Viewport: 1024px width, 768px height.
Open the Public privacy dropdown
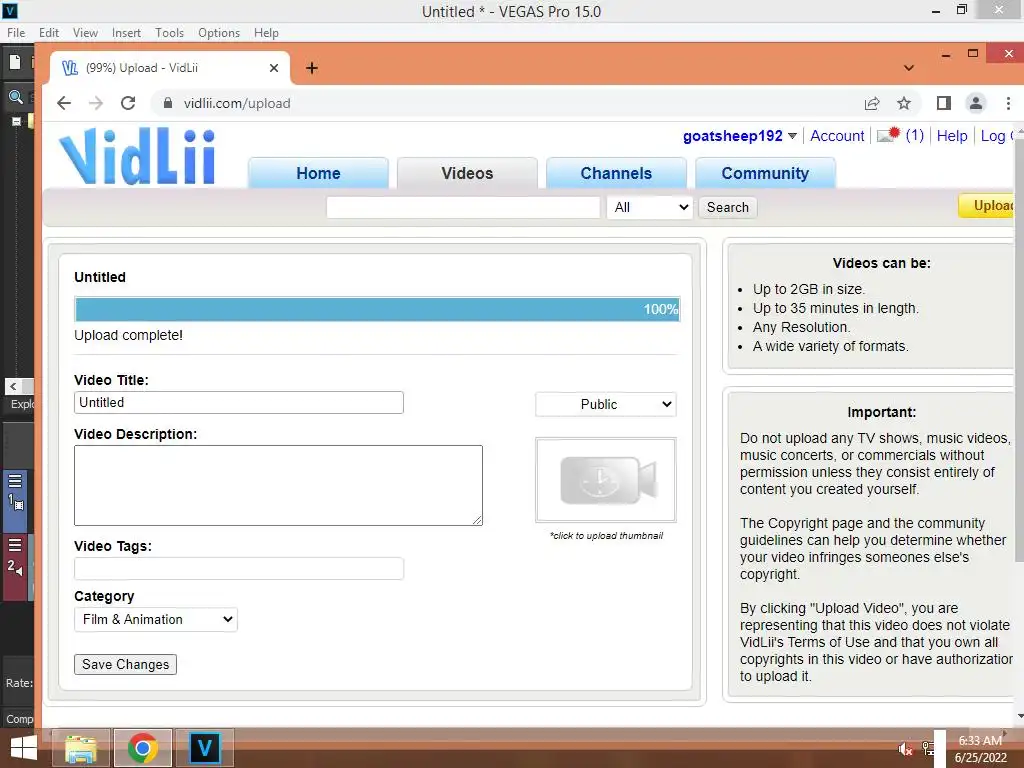click(x=605, y=404)
